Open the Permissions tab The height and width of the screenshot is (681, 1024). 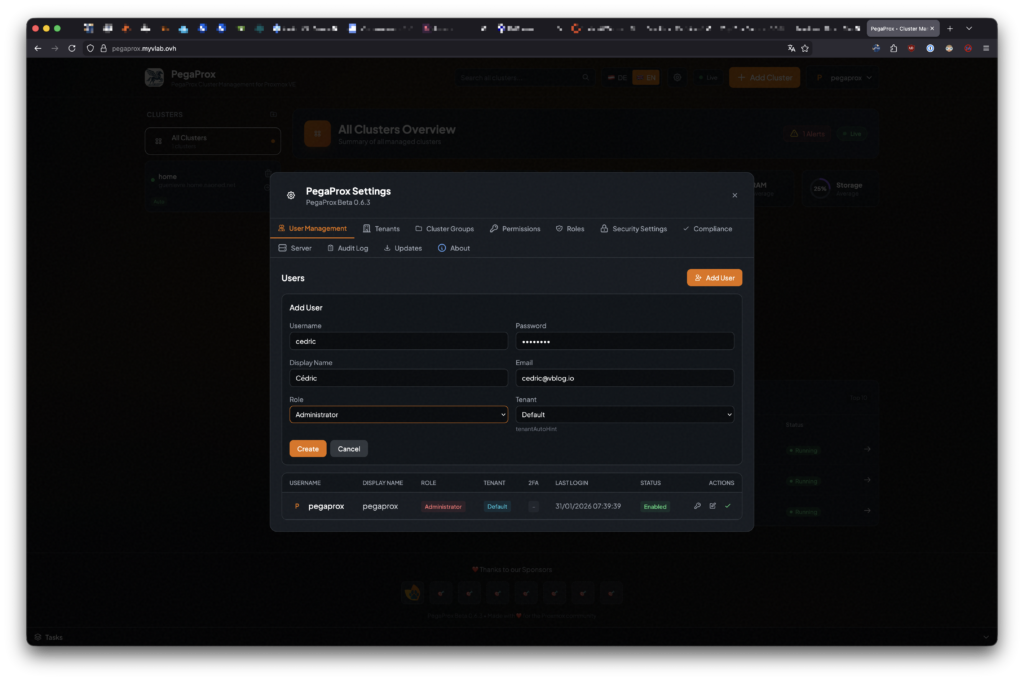(515, 229)
